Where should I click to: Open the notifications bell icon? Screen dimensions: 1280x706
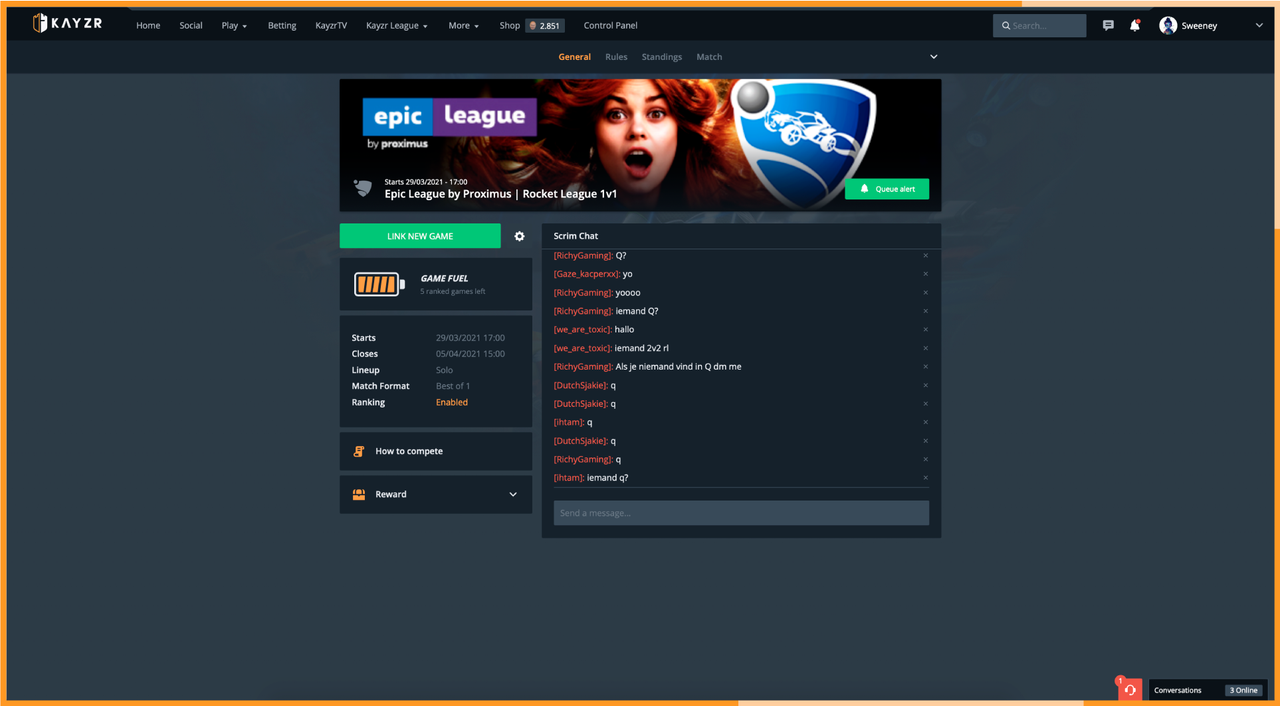[1135, 25]
